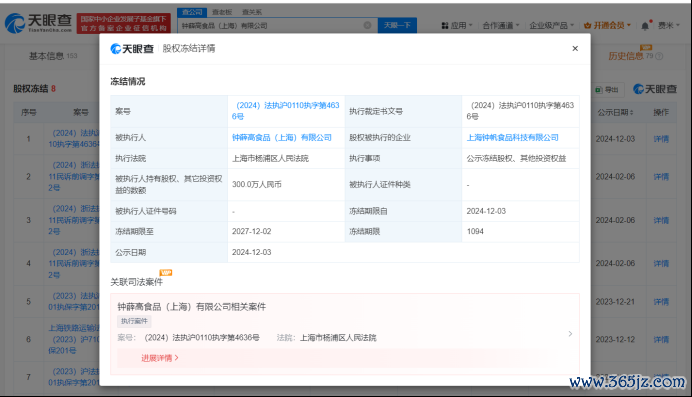The height and width of the screenshot is (397, 692).
Task: Close the 股权冻结详情 dialog
Action: click(575, 49)
